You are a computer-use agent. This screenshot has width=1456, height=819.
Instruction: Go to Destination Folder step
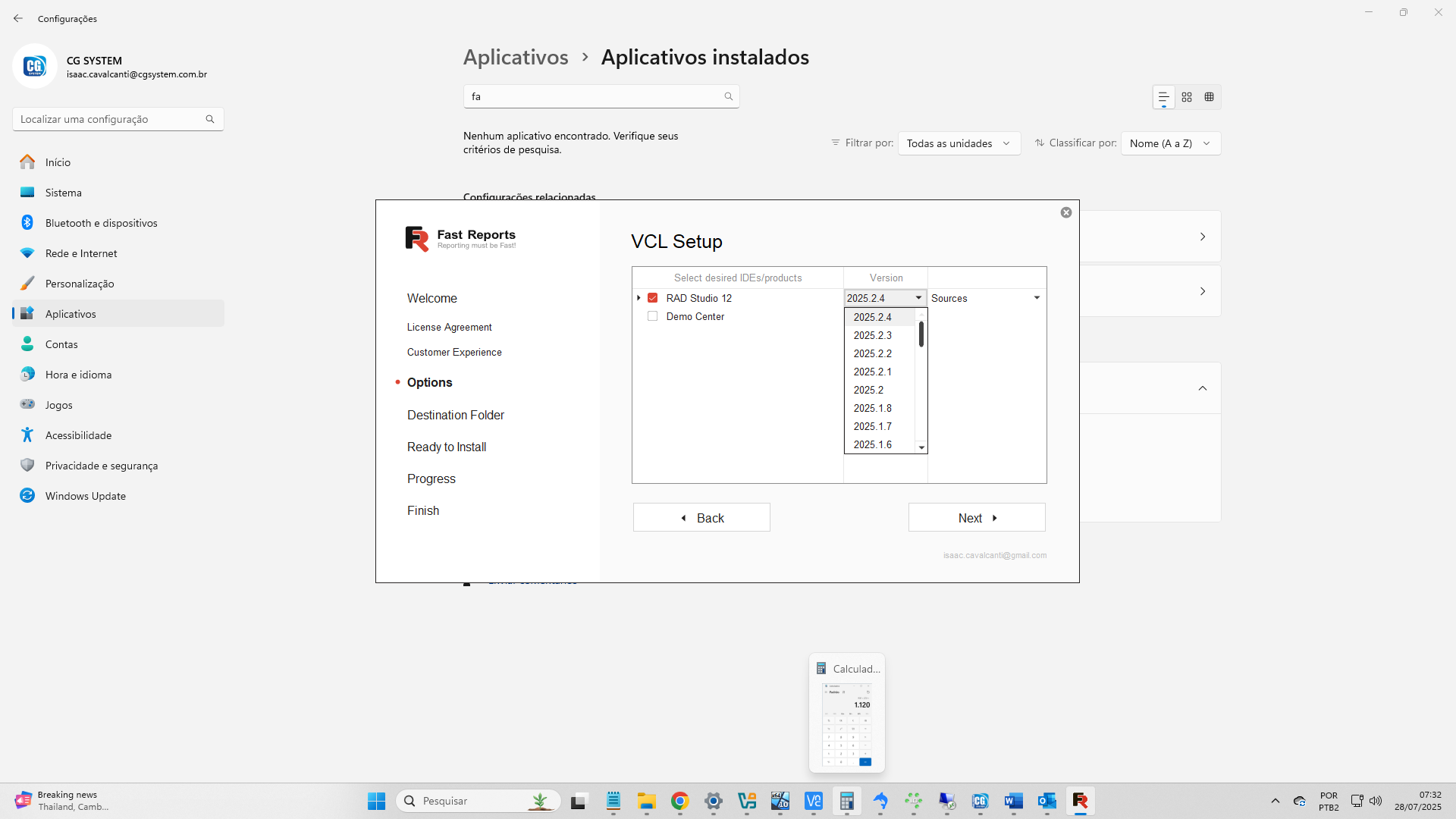click(x=455, y=415)
